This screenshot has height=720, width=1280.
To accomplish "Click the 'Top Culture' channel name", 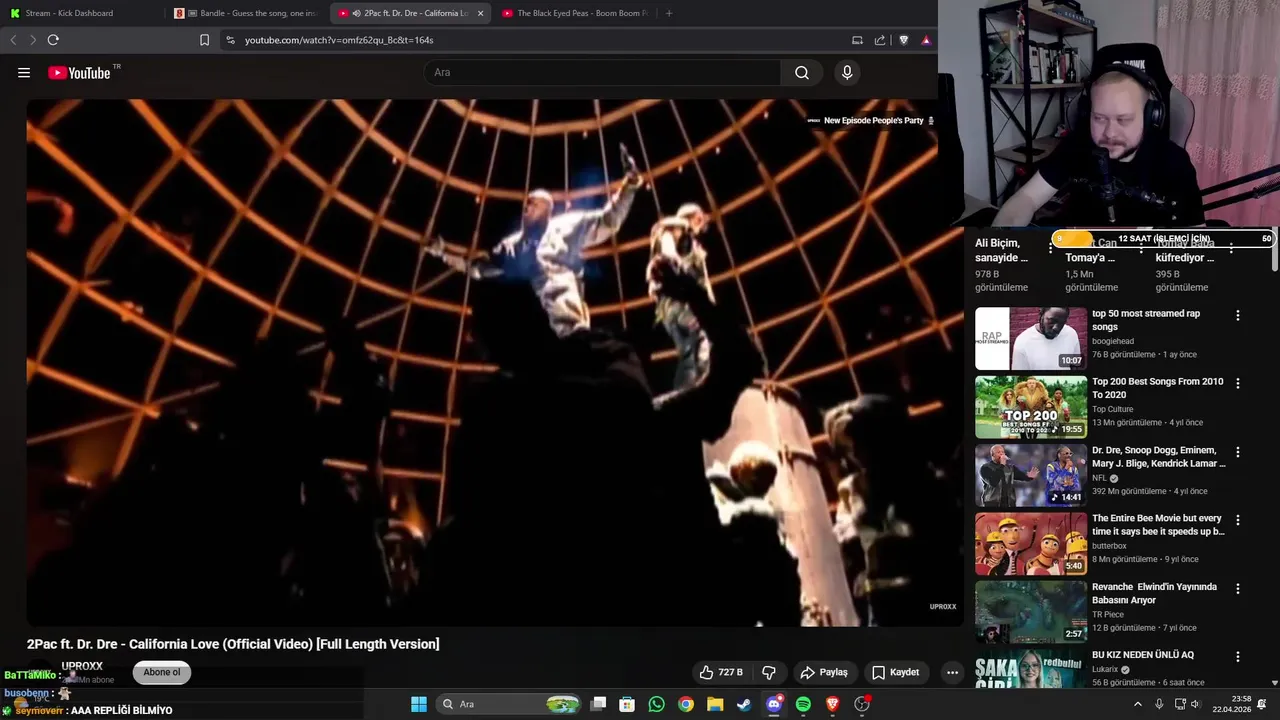I will coord(1113,409).
